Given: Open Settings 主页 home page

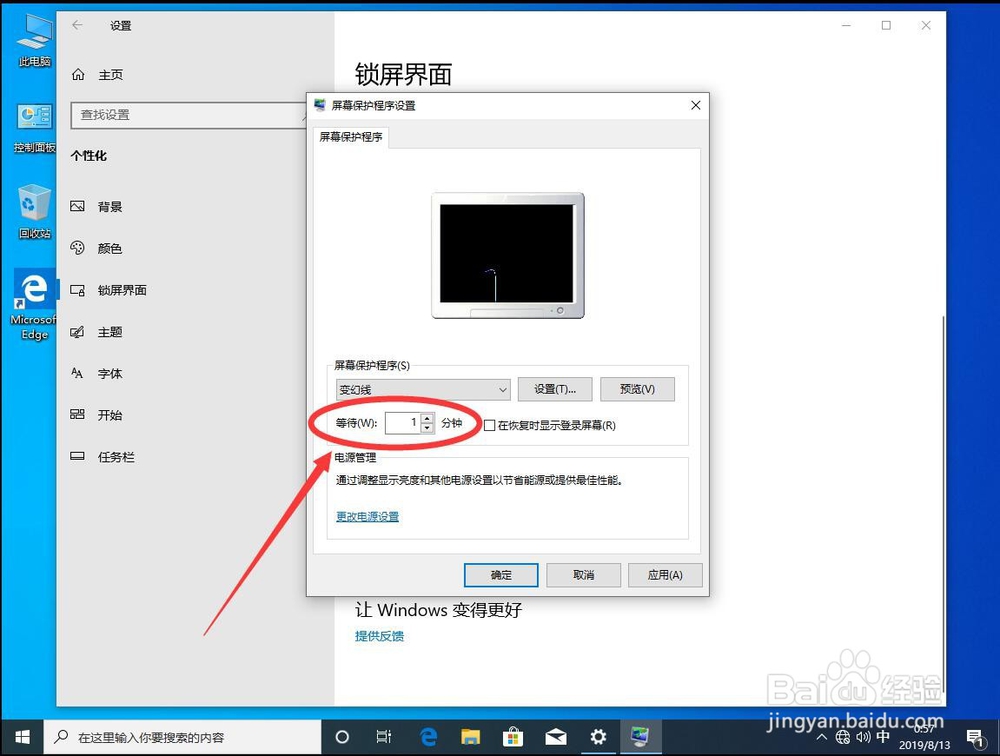Looking at the screenshot, I should 98,75.
